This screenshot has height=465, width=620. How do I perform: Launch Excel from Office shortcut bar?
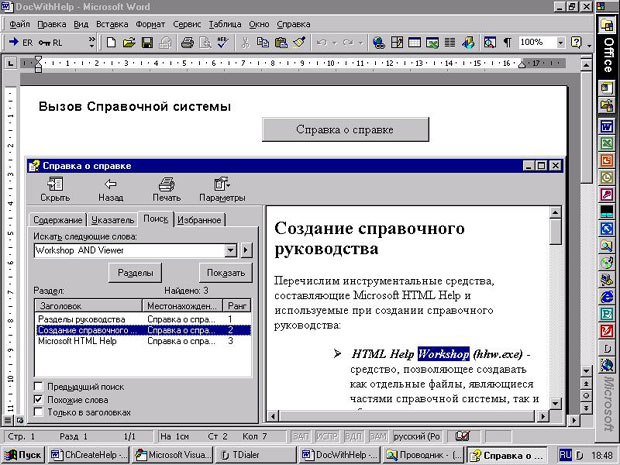click(607, 143)
